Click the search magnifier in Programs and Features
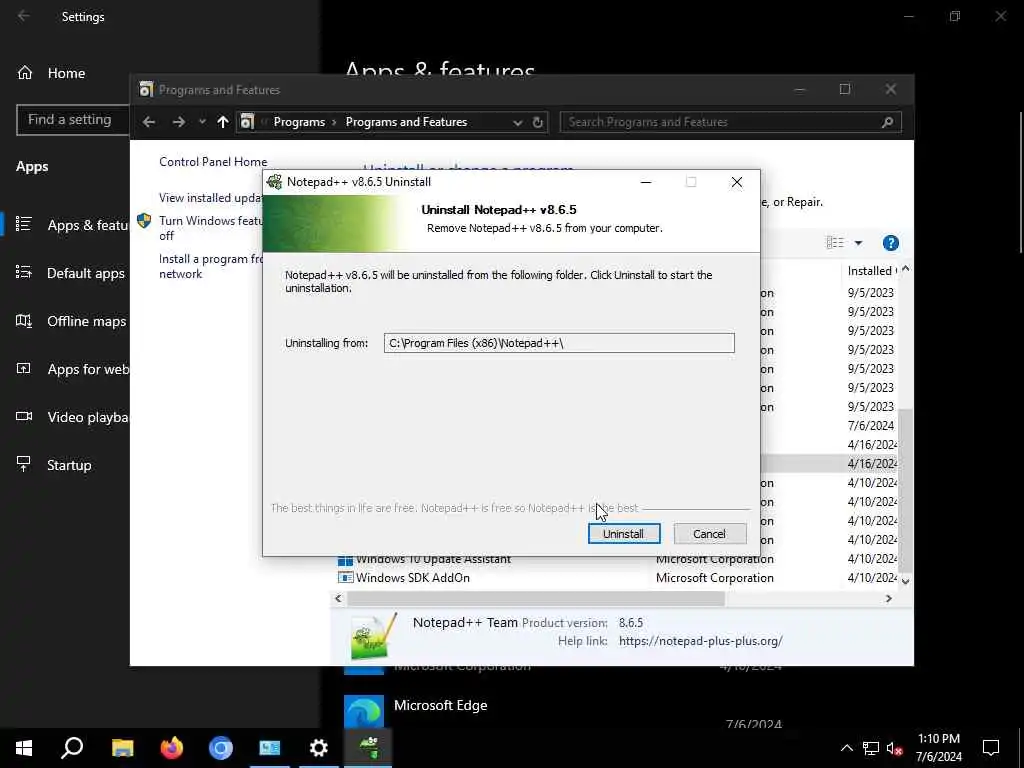Screen dimensions: 1024x768 click(888, 122)
